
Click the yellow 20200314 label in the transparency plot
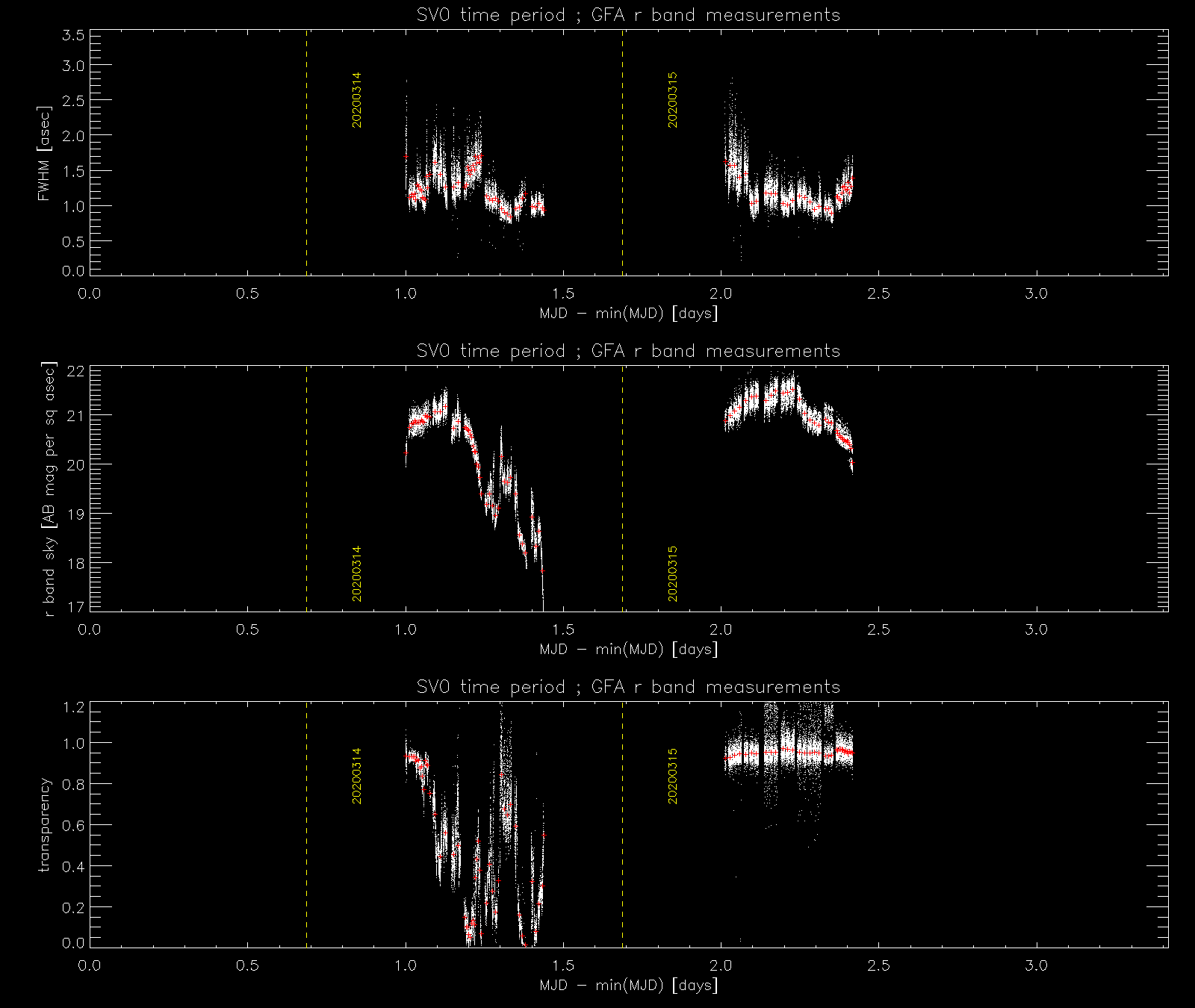pos(357,776)
